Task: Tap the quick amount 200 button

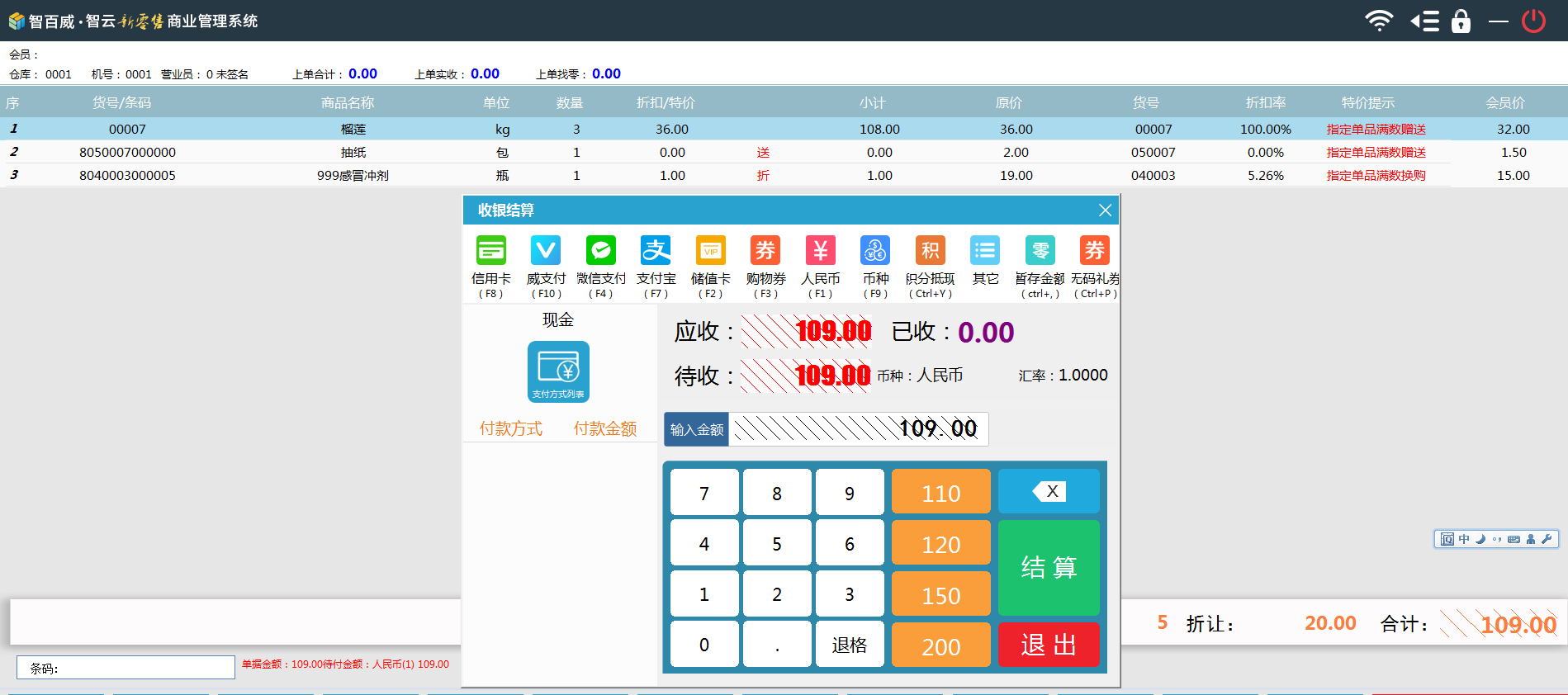Action: (940, 645)
